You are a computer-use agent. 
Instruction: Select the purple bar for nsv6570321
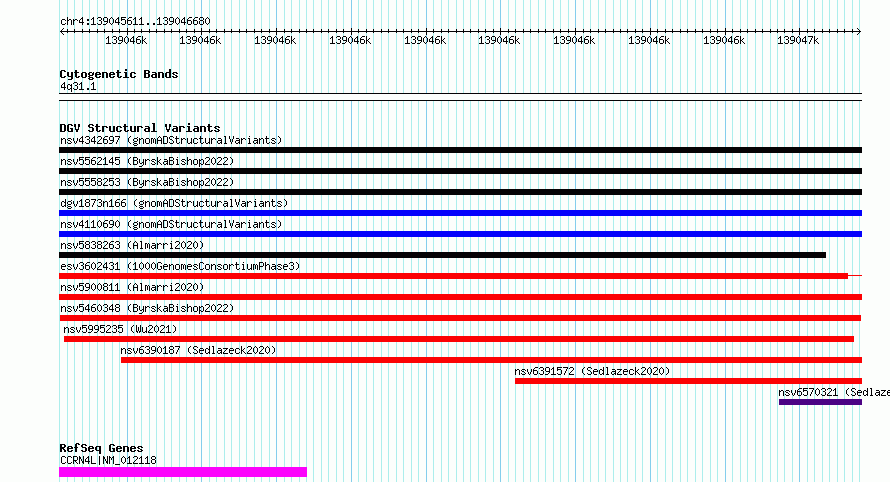pyautogui.click(x=820, y=402)
